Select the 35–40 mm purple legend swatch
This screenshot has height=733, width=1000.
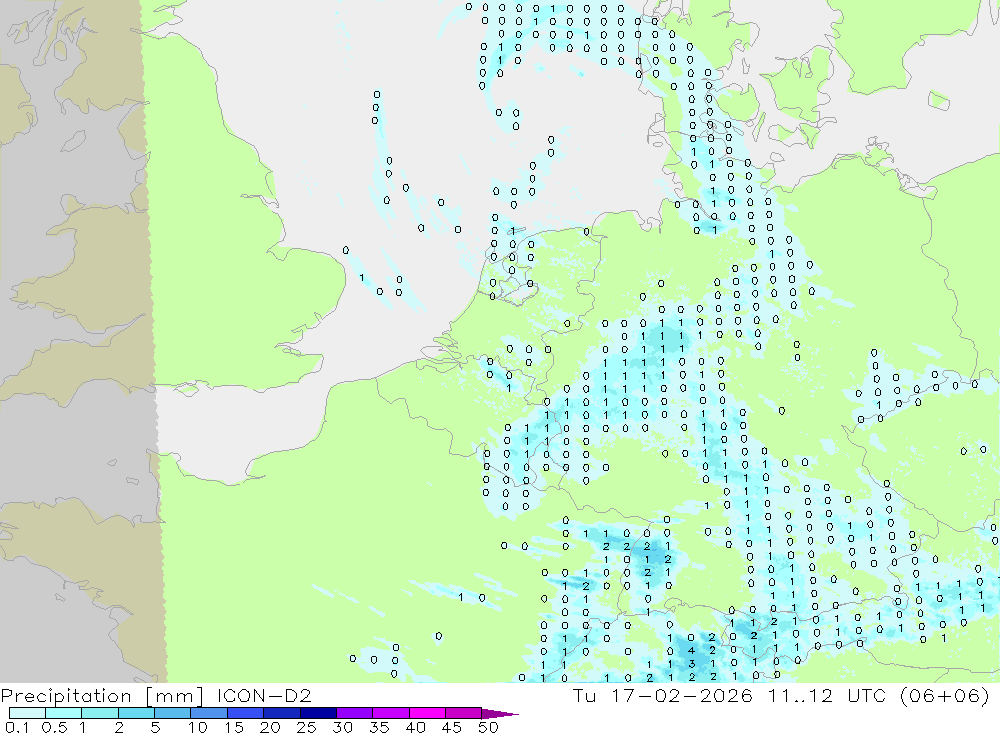coord(390,713)
